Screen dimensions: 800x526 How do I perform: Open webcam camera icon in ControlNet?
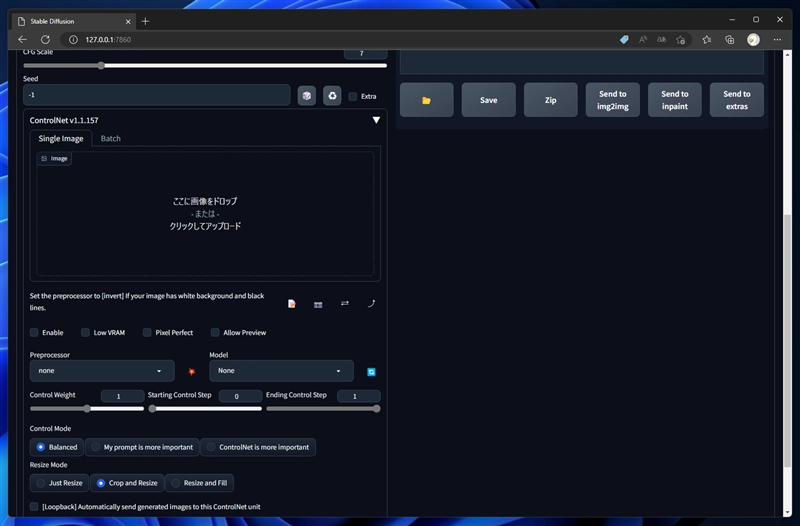tap(318, 304)
